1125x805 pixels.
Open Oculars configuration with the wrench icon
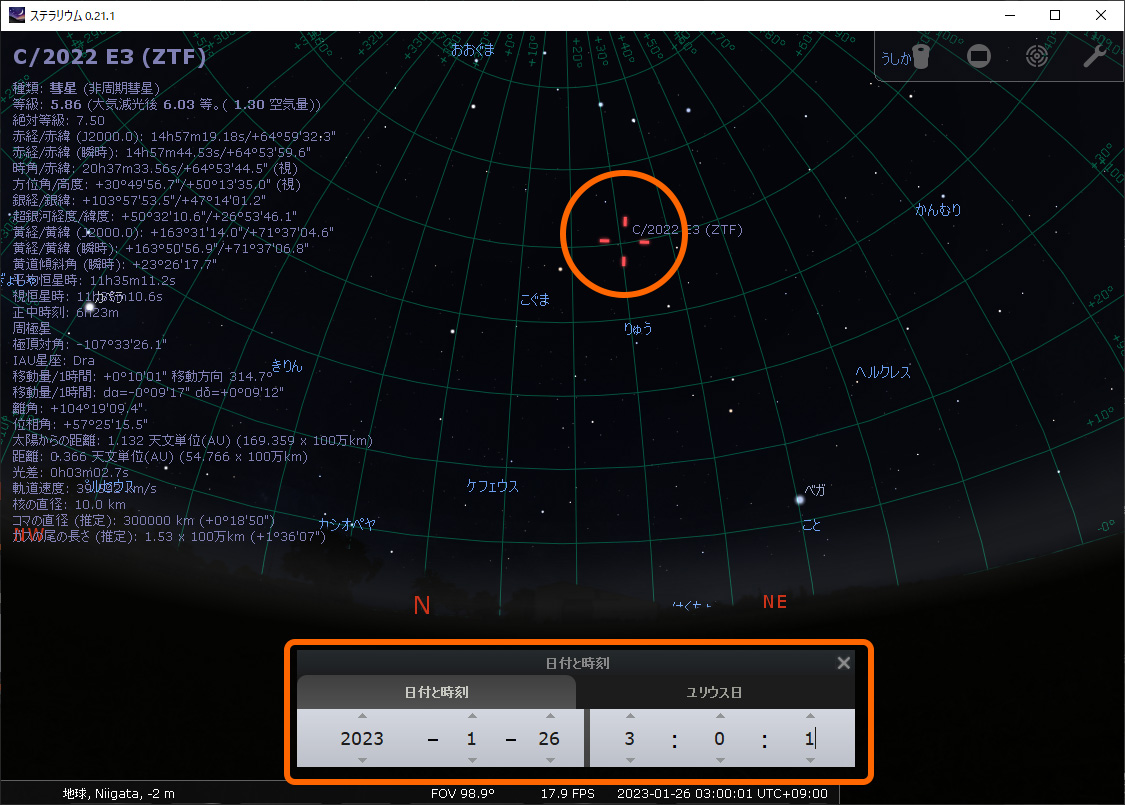click(1094, 56)
